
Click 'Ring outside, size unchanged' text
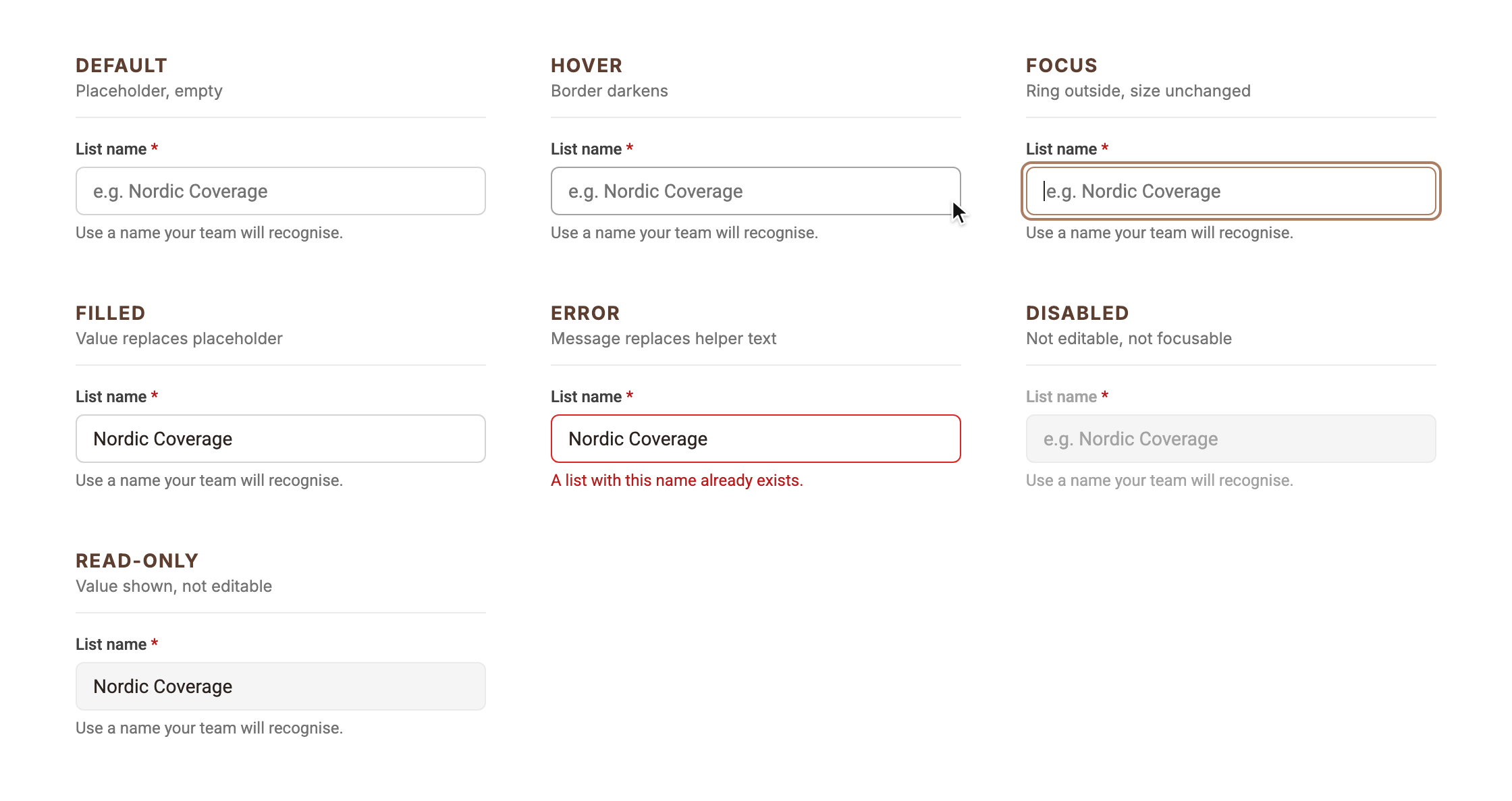1138,91
